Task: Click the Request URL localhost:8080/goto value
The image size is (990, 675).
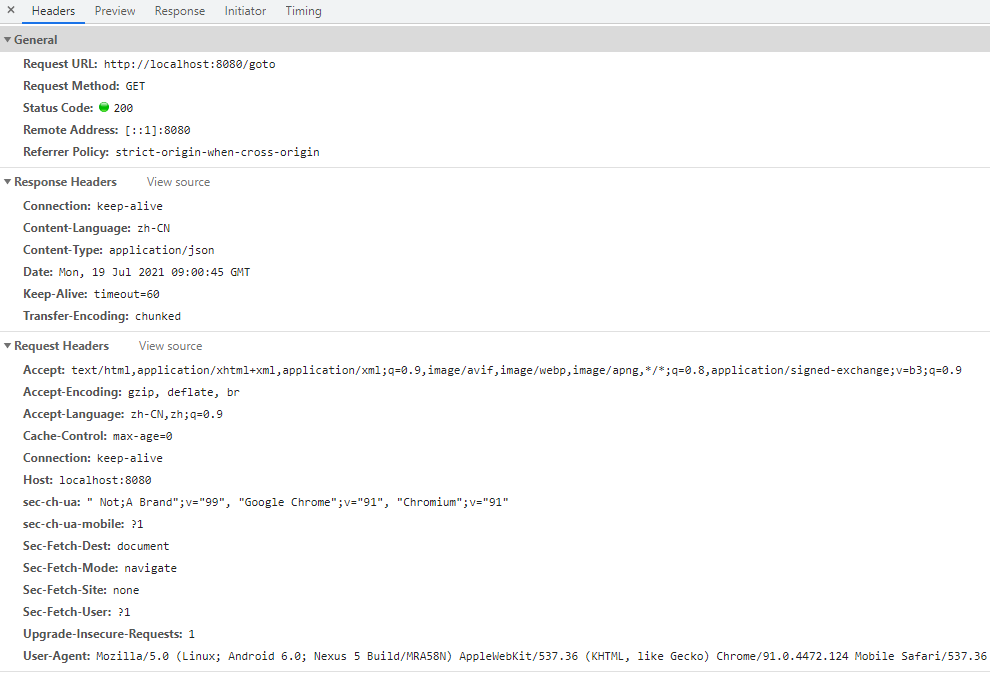Action: pyautogui.click(x=189, y=64)
